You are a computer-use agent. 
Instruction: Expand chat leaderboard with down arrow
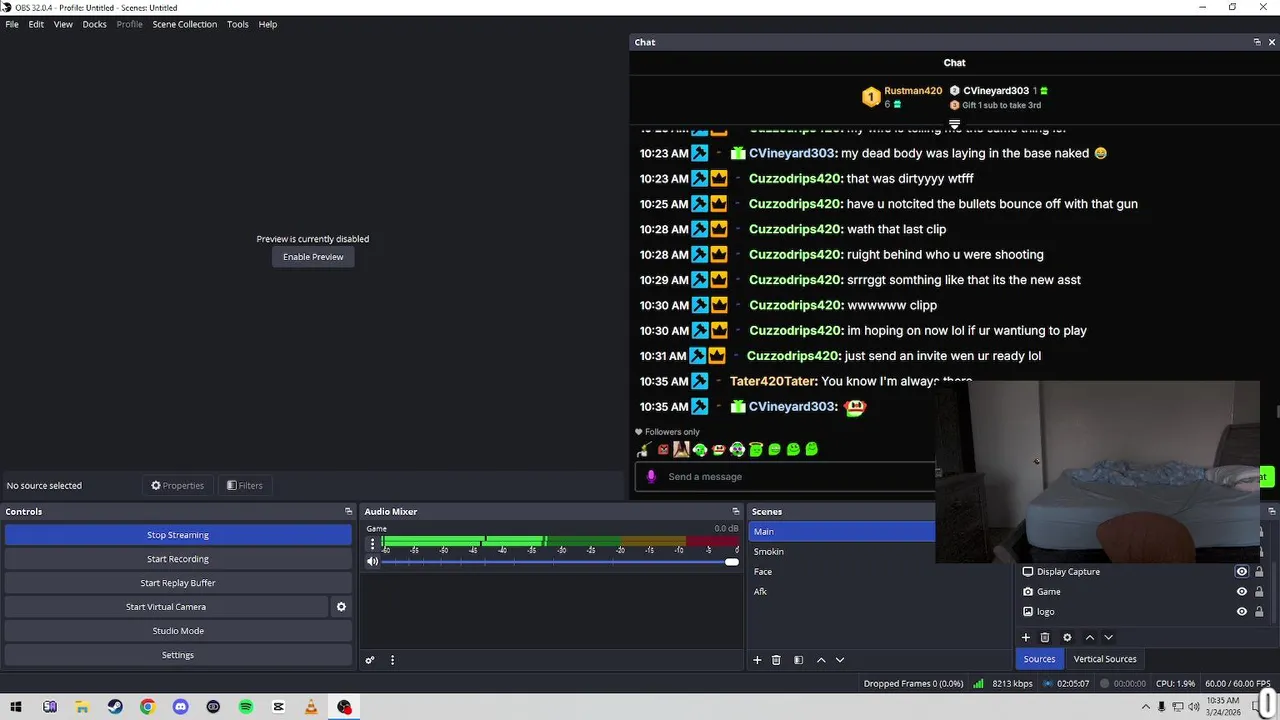point(954,125)
